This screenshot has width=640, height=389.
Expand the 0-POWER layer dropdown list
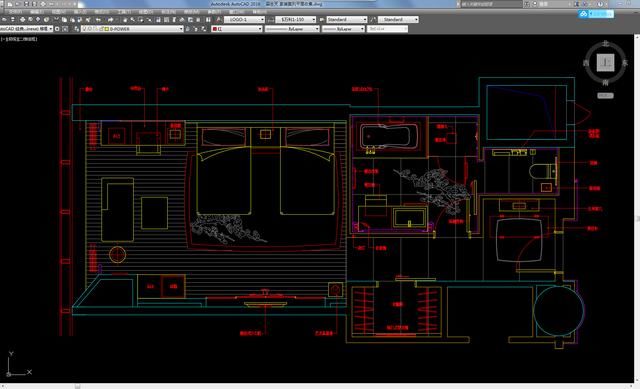[x=181, y=29]
